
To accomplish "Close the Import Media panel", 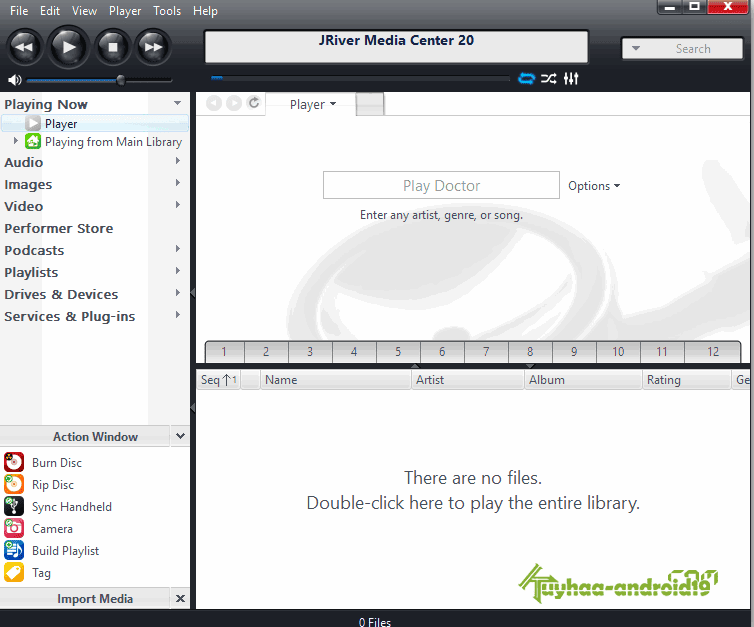I will (180, 599).
